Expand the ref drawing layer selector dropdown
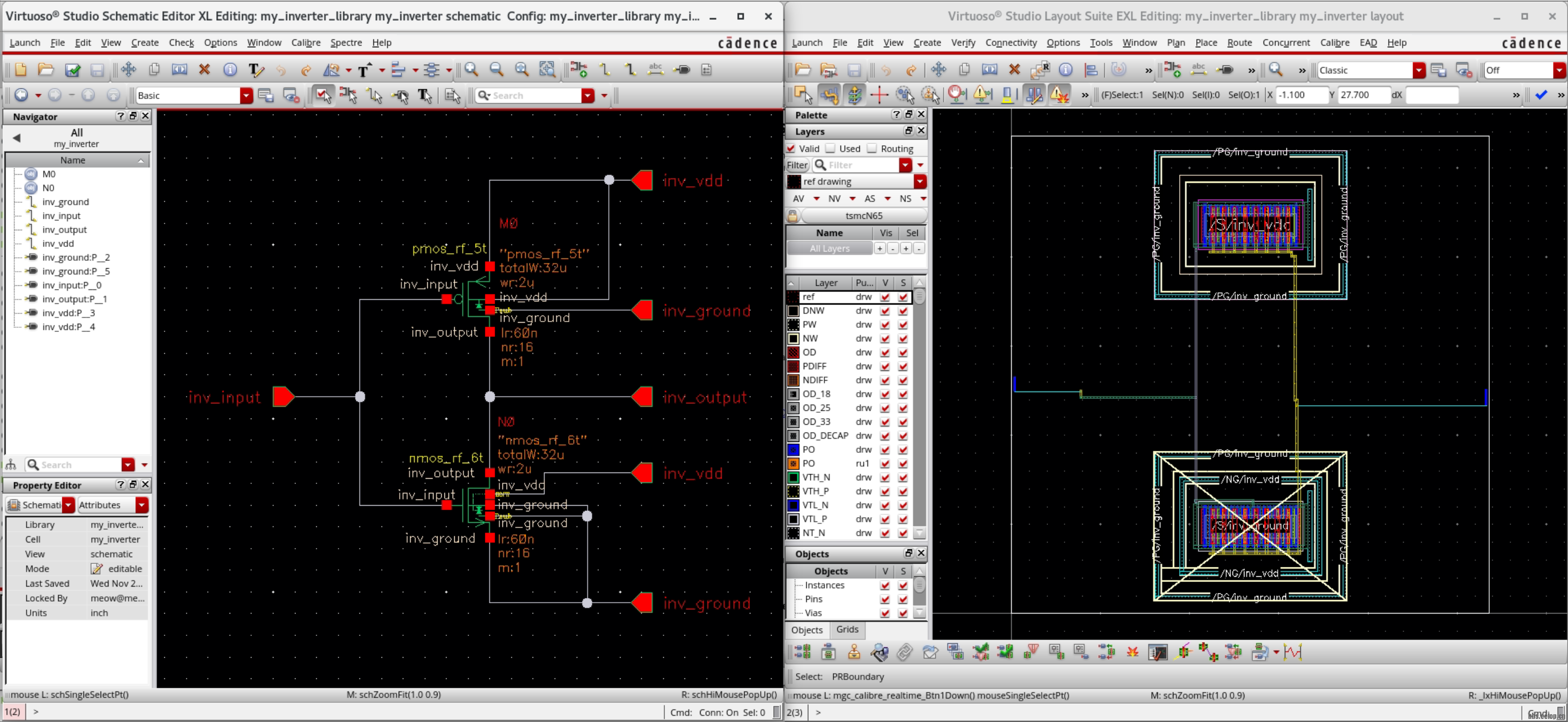The height and width of the screenshot is (722, 1568). (920, 182)
